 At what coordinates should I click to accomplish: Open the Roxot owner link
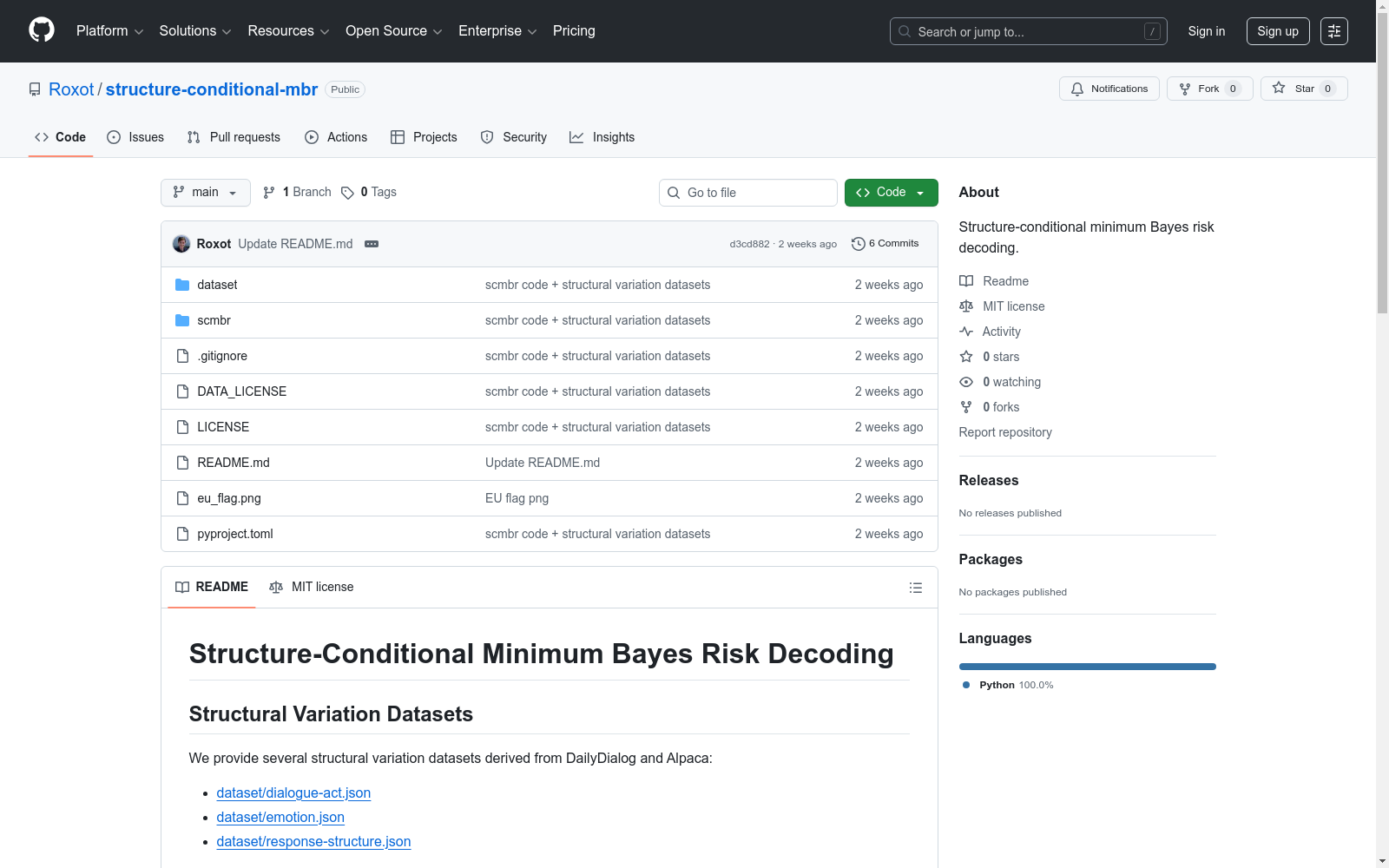tap(71, 89)
